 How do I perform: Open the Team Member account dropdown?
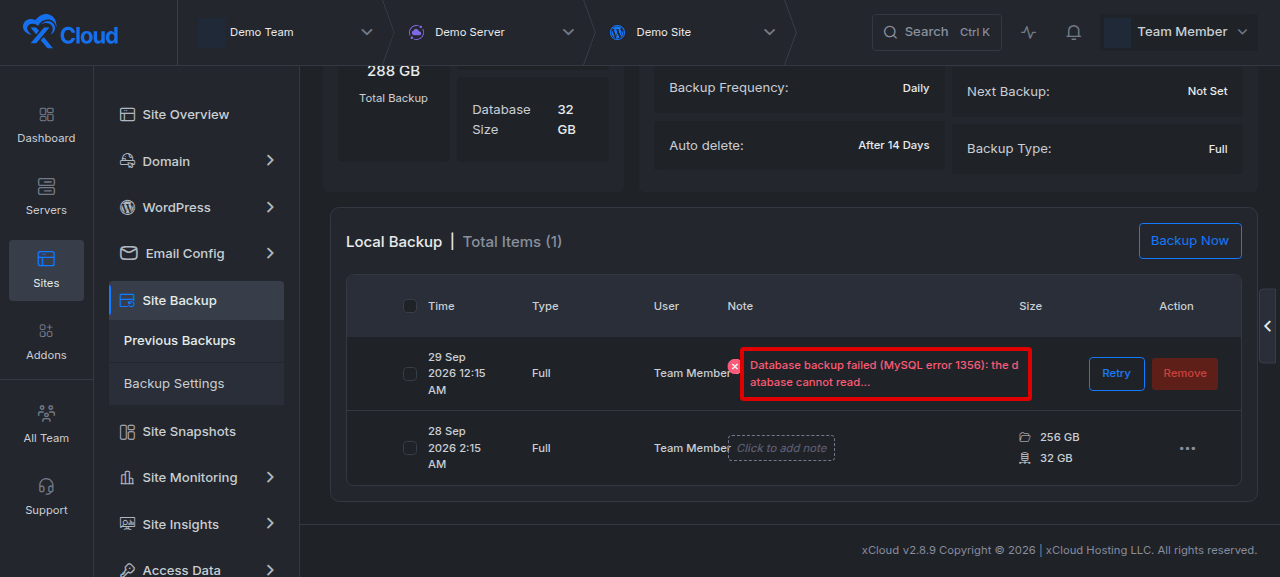[x=1179, y=32]
